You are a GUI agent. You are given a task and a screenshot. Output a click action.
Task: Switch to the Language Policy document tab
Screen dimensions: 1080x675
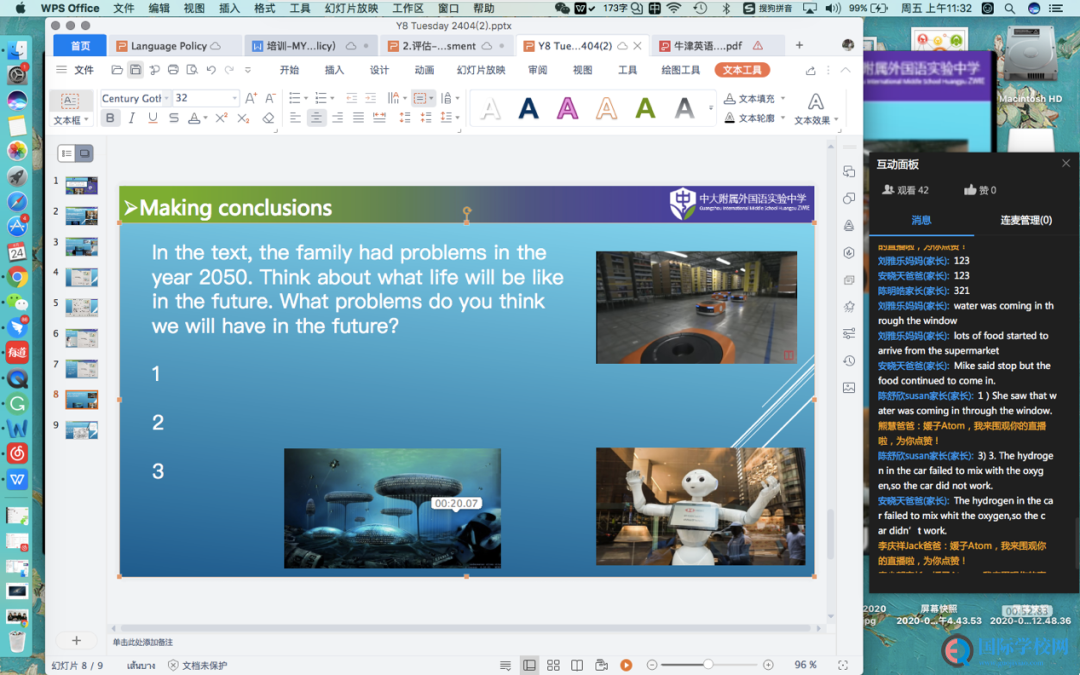169,45
